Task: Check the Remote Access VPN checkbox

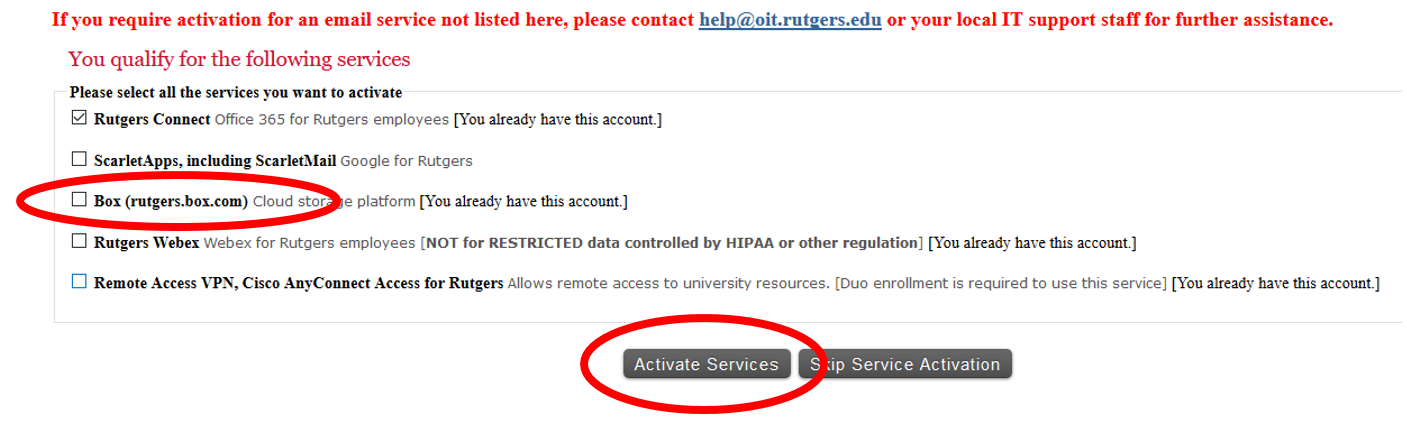Action: [x=79, y=282]
